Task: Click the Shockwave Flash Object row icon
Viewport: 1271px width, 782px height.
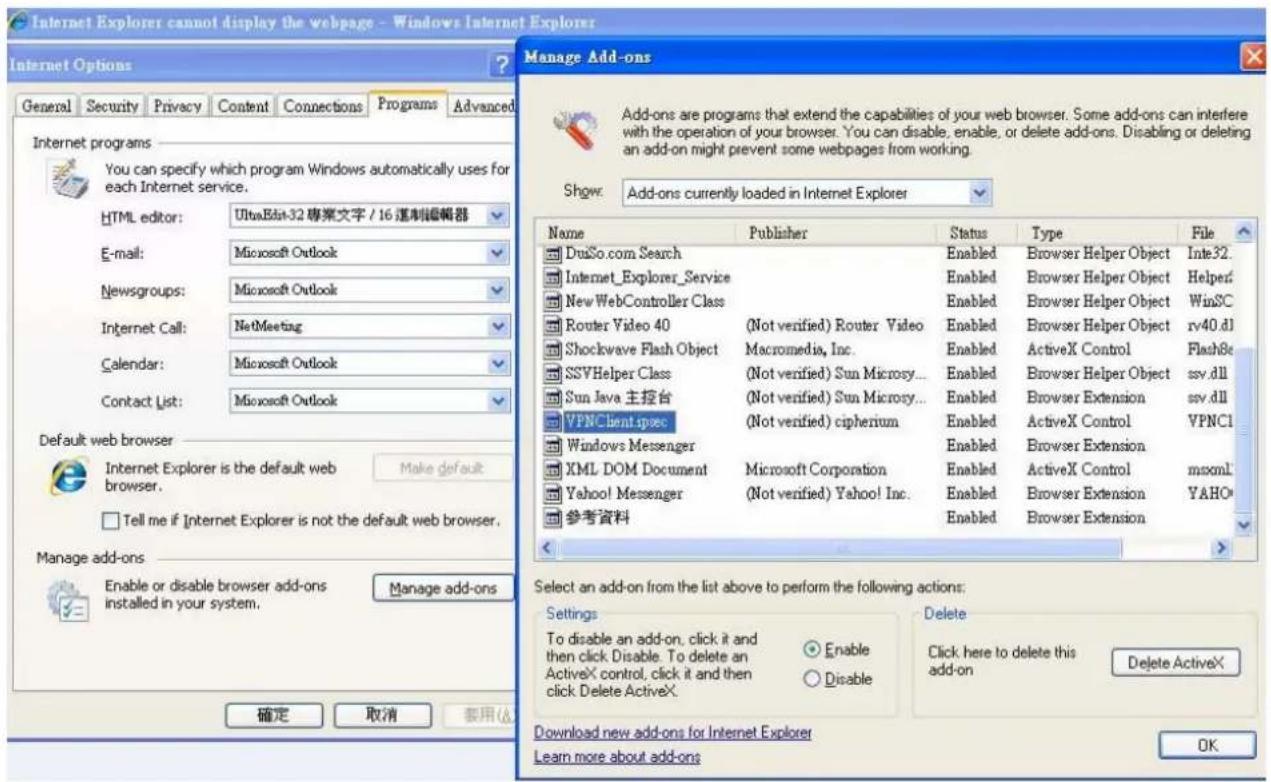Action: click(x=553, y=349)
